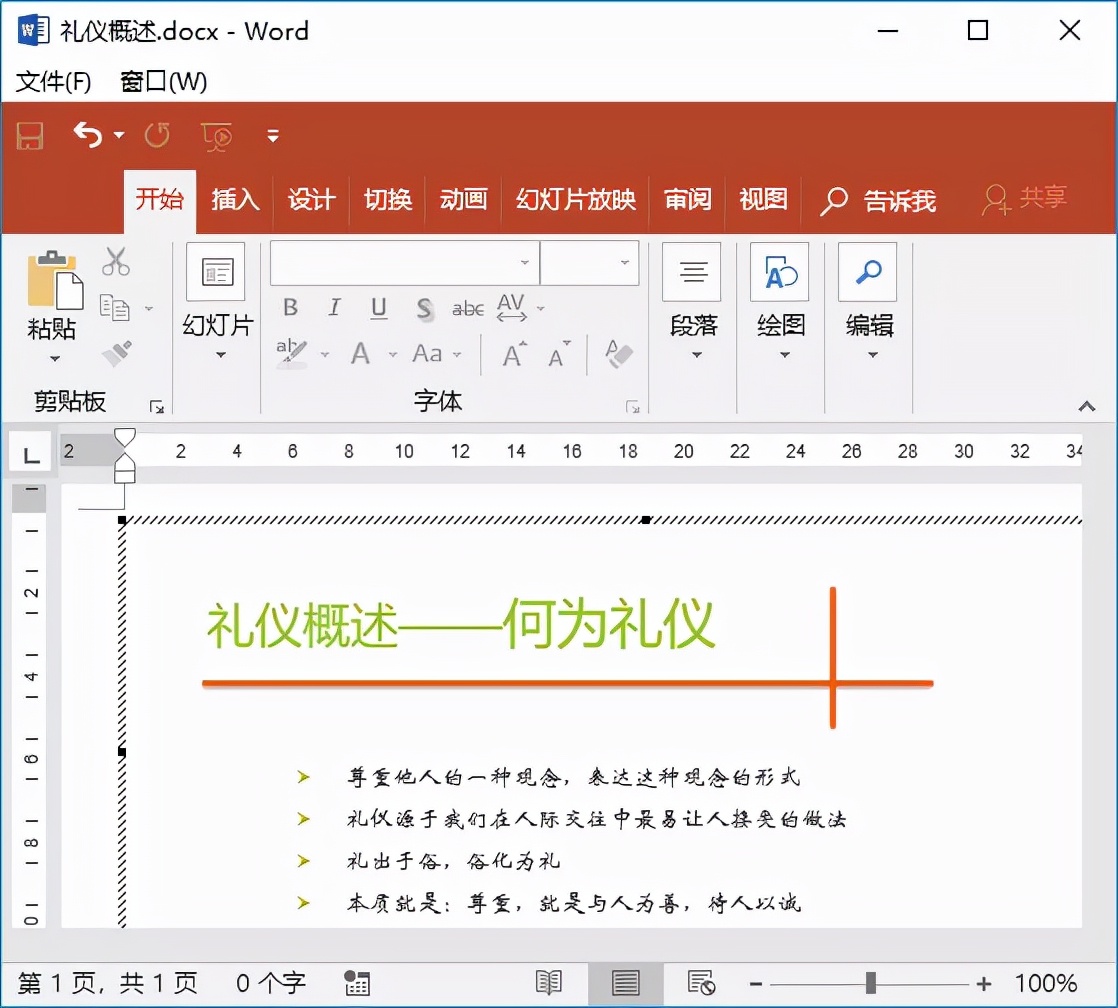
Task: Toggle underline formatting
Action: (x=378, y=309)
